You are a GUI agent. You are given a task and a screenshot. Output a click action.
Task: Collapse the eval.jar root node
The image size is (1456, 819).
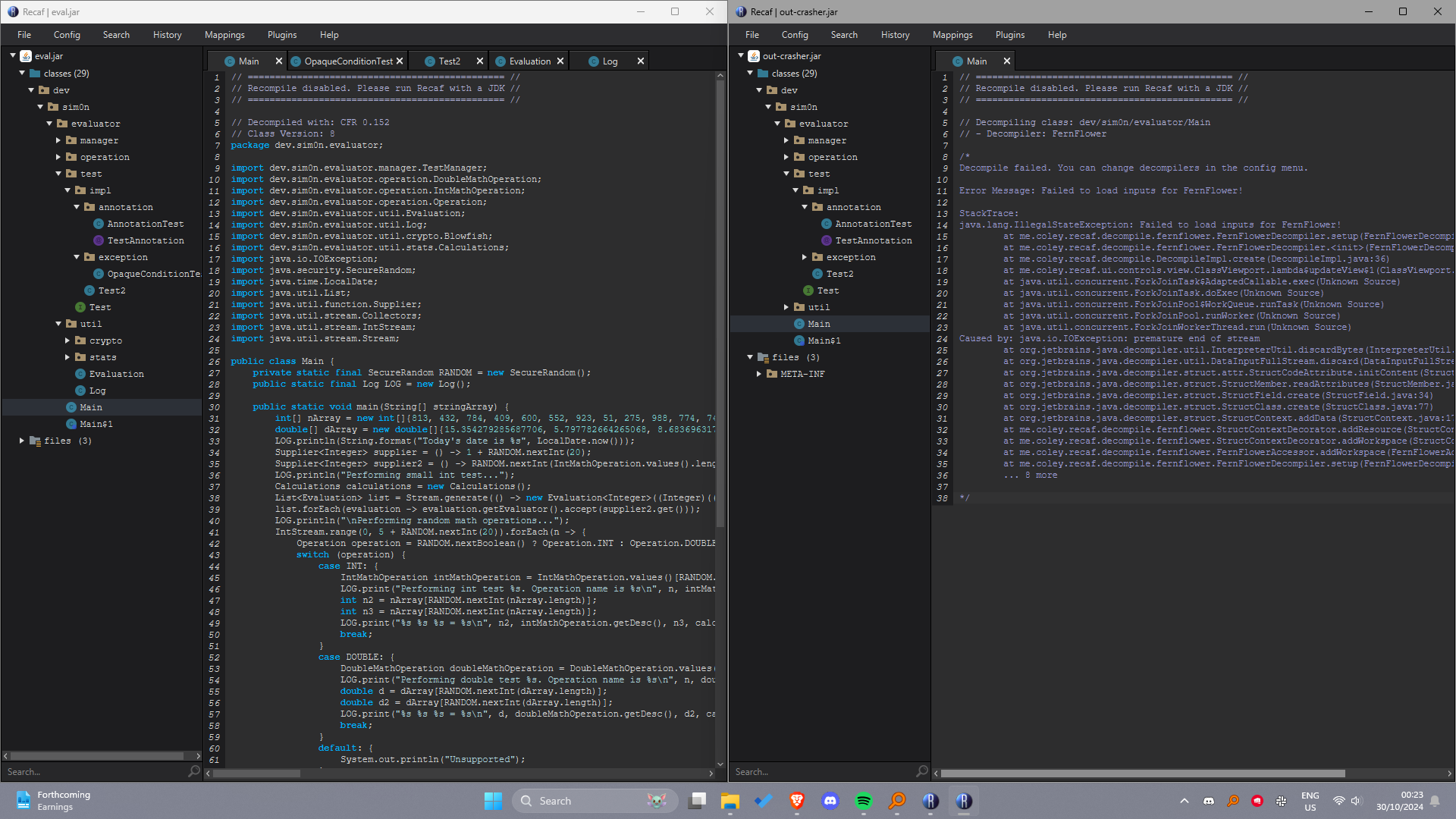point(13,55)
